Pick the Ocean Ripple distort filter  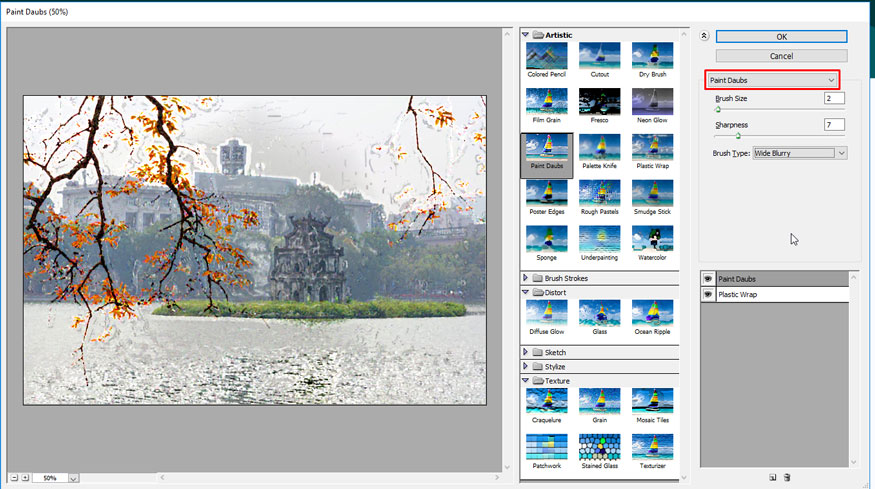click(651, 314)
